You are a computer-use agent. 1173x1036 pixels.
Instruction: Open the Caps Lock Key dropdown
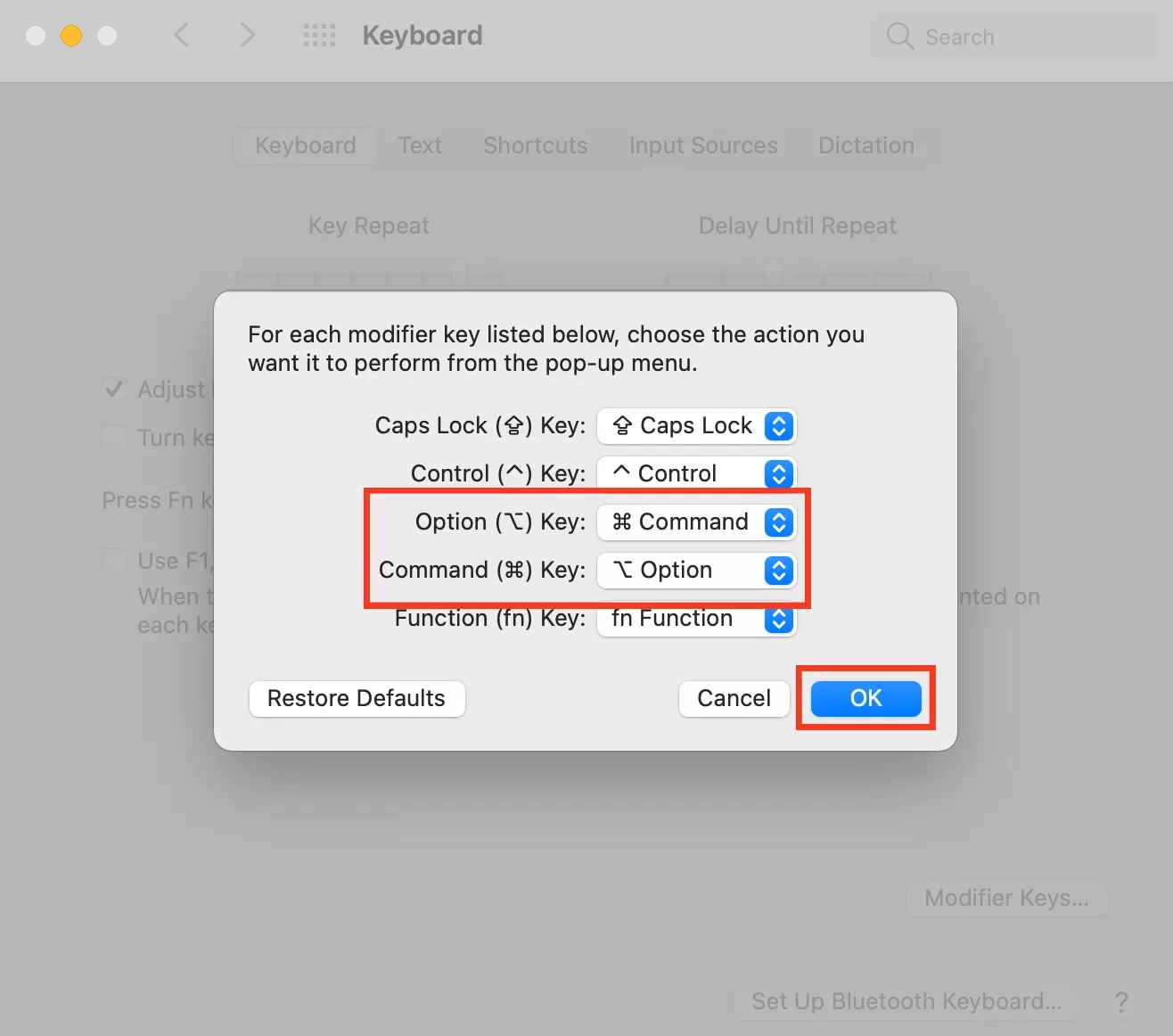point(696,426)
